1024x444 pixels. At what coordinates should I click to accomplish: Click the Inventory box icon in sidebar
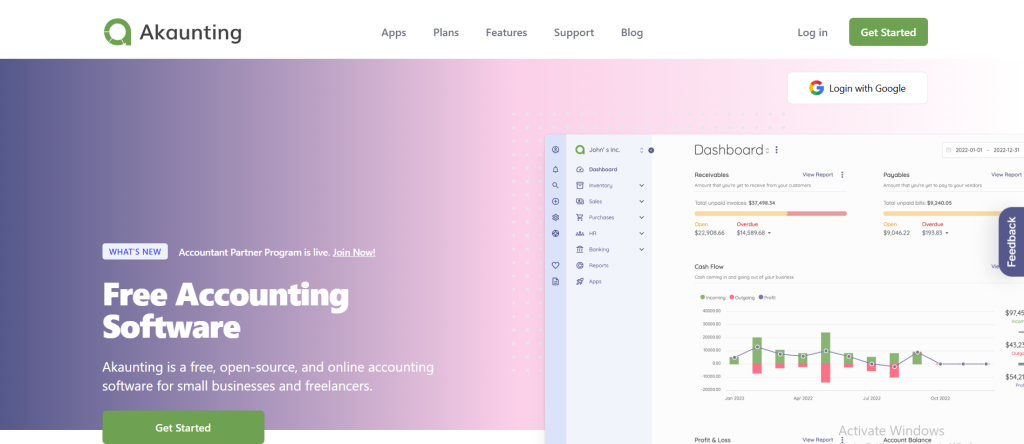(x=580, y=185)
